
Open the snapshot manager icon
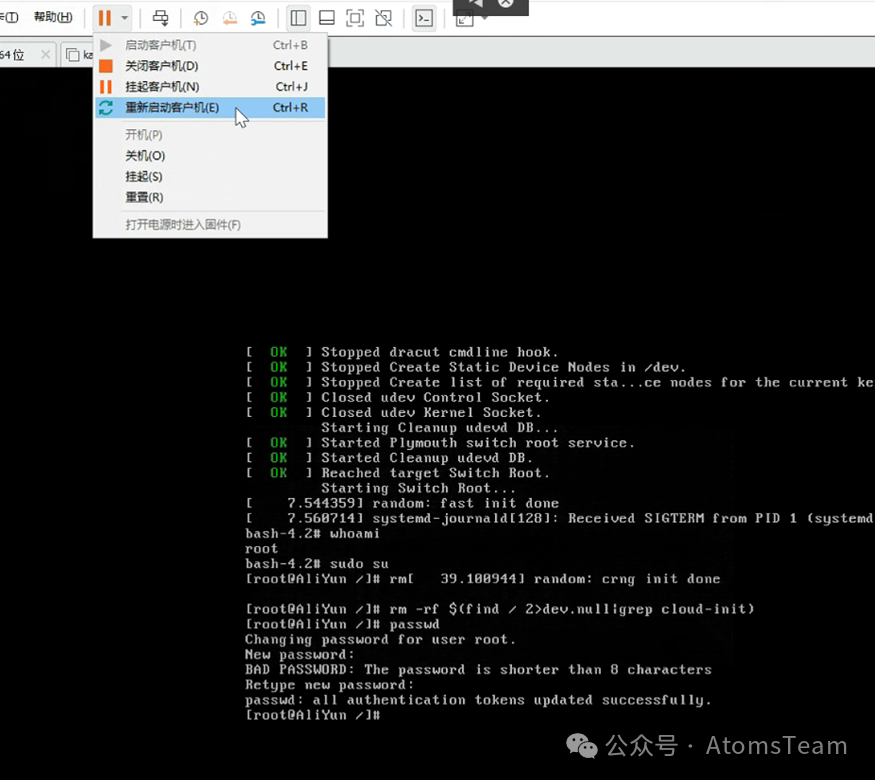point(259,18)
